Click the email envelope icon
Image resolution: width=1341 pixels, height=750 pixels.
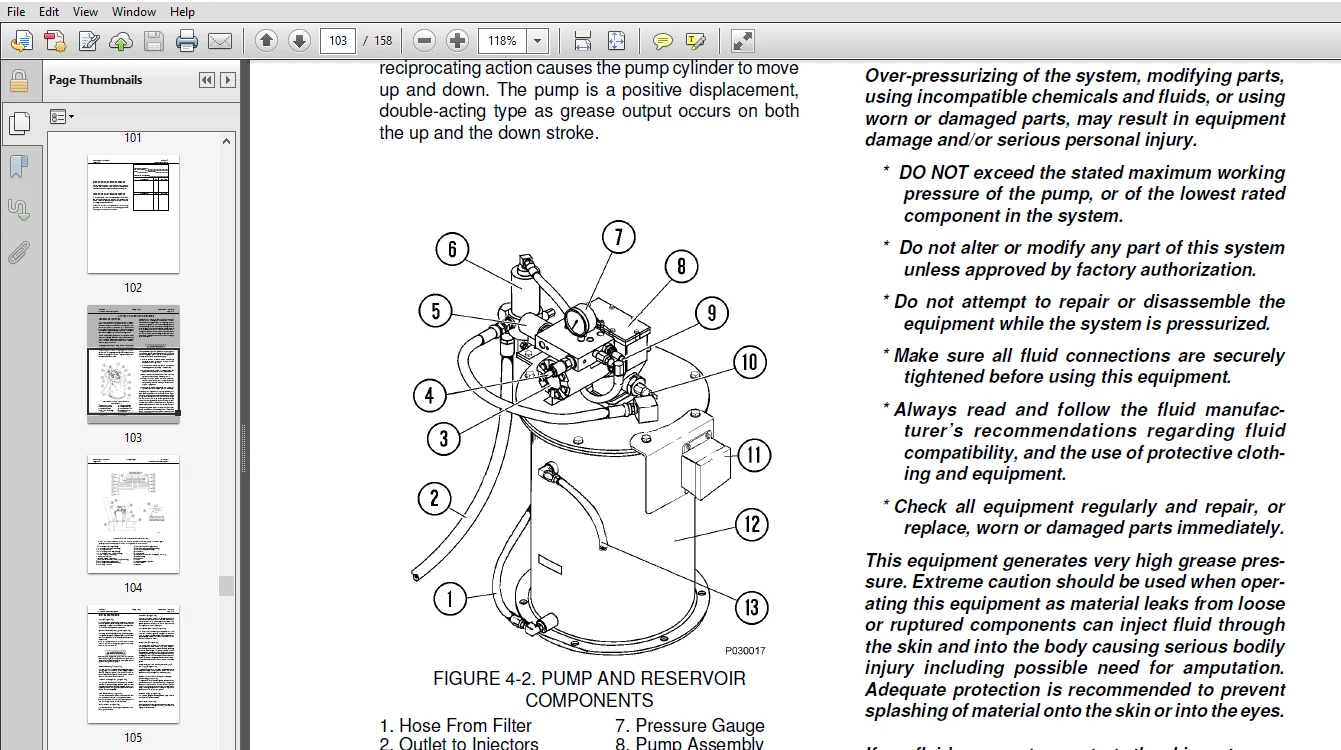[x=220, y=41]
